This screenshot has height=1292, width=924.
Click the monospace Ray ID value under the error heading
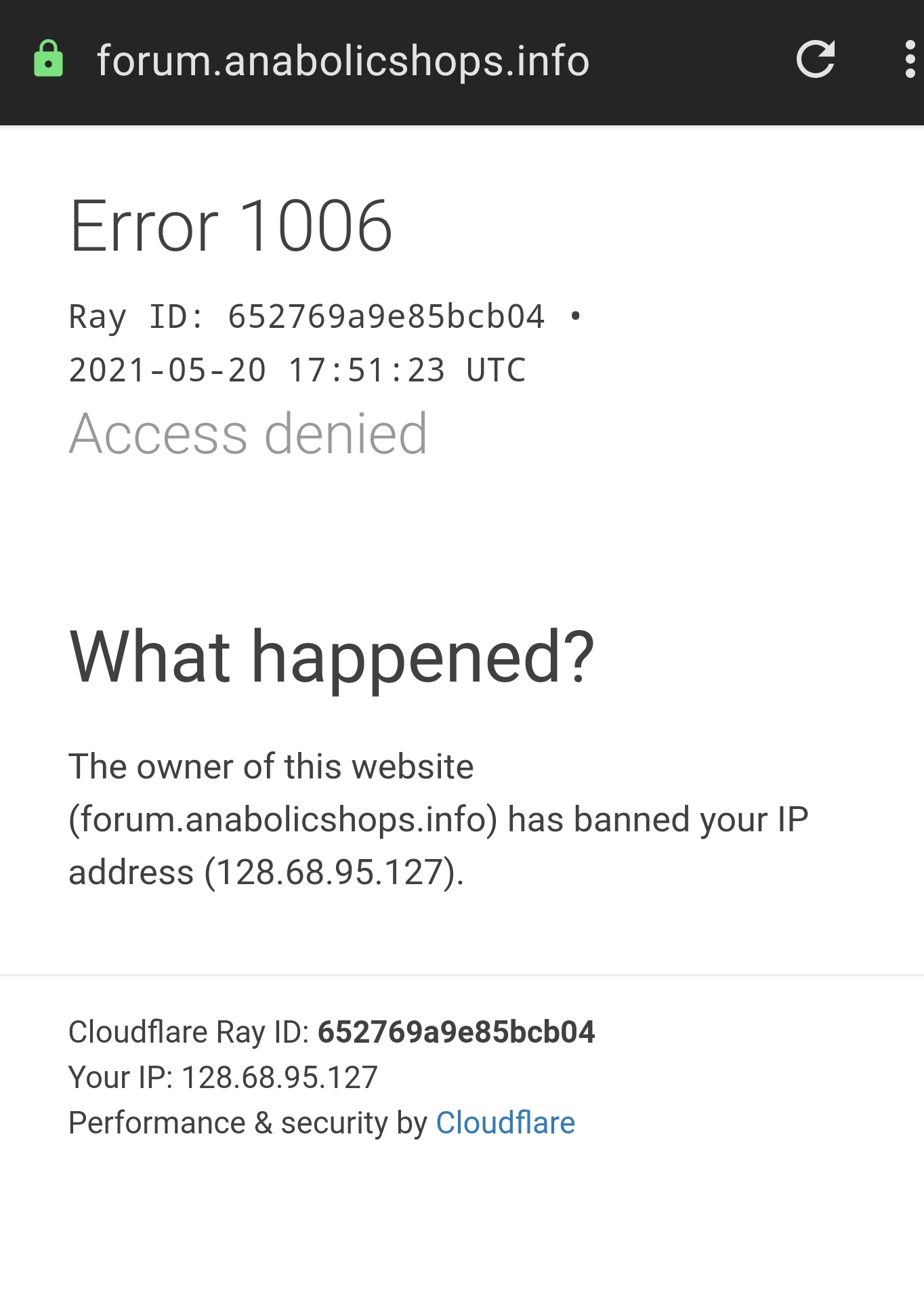(x=386, y=317)
